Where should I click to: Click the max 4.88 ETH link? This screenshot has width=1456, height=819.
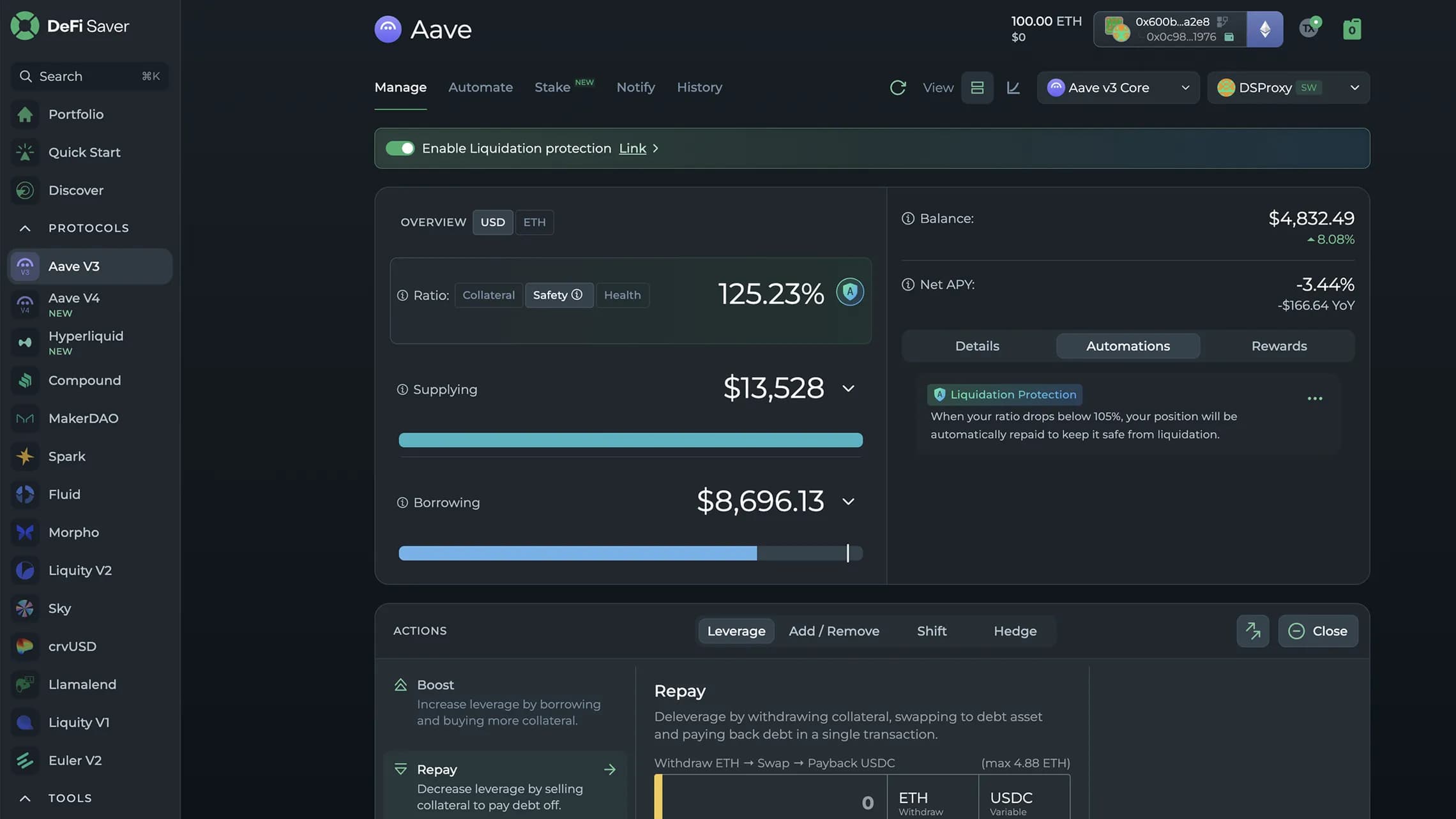tap(1026, 763)
